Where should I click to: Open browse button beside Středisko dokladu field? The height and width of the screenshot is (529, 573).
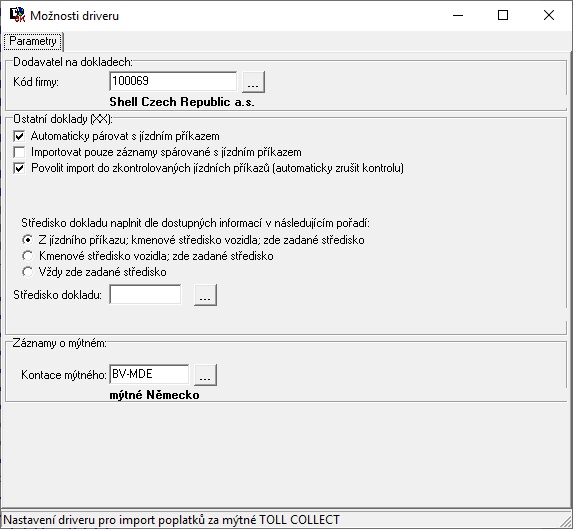coord(205,295)
